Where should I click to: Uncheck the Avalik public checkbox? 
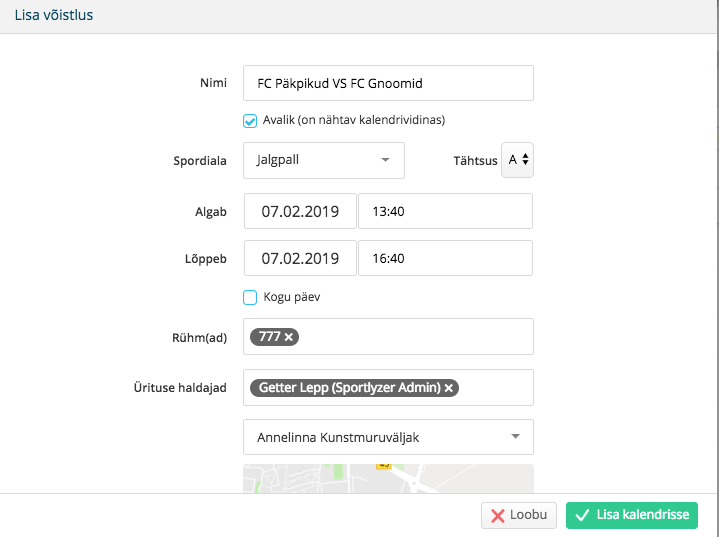click(x=250, y=121)
